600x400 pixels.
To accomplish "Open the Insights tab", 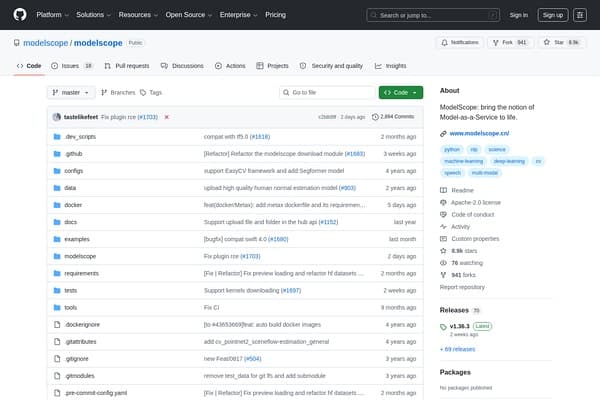I will tap(390, 66).
